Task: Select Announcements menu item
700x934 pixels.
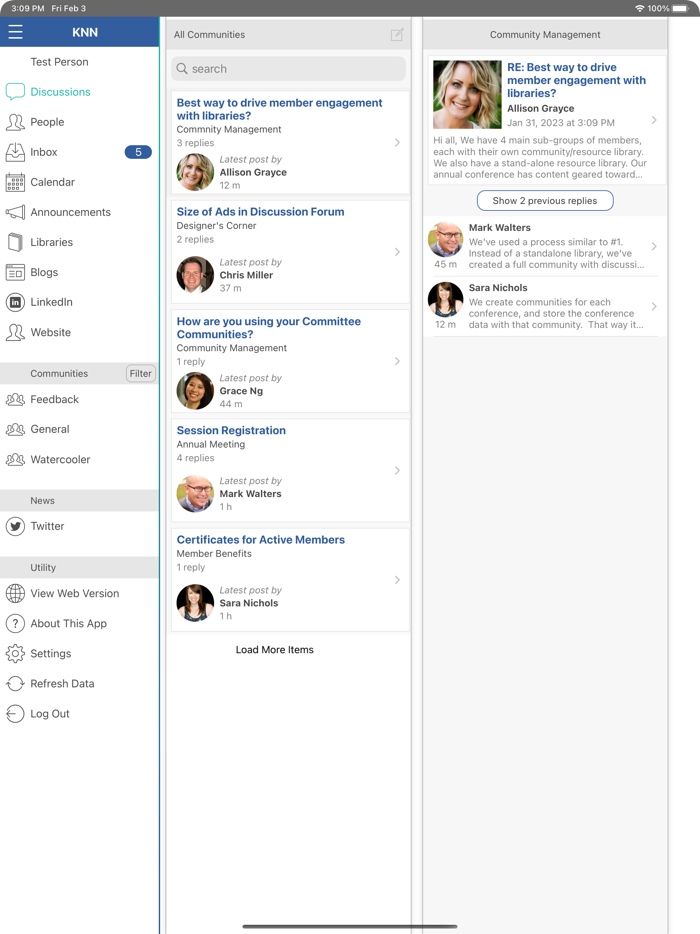Action: click(x=79, y=212)
